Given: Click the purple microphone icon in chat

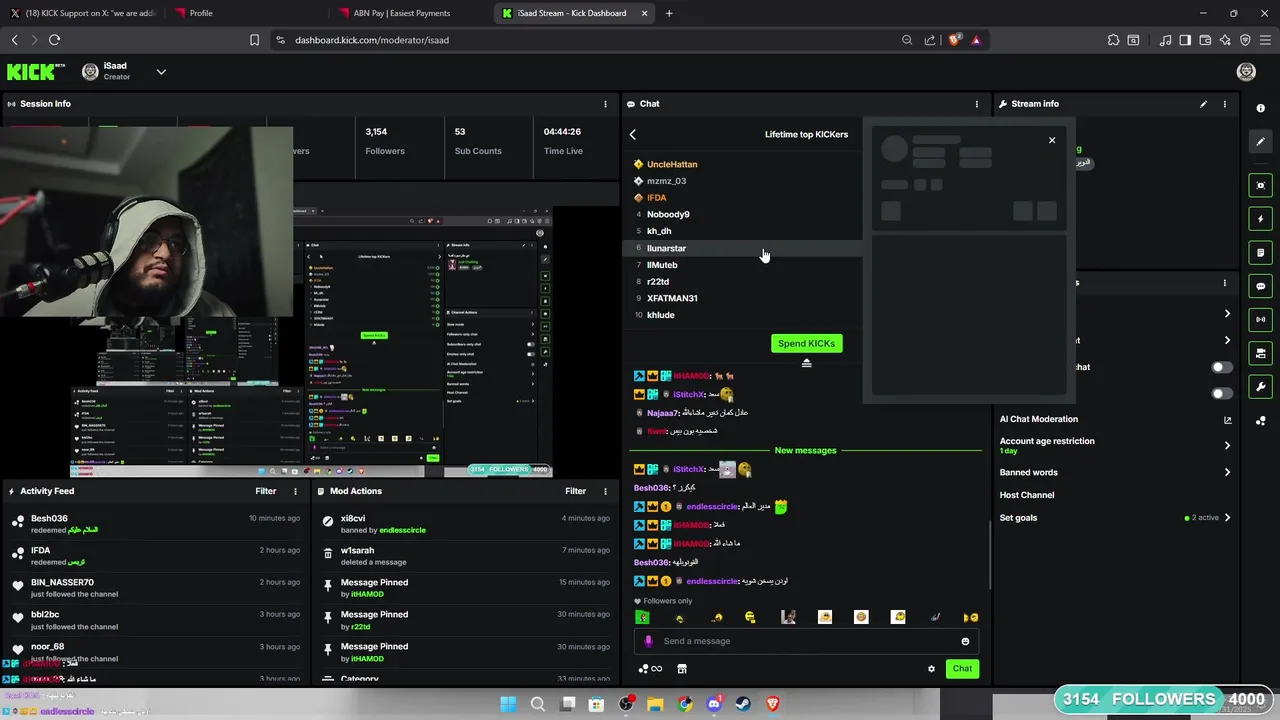Looking at the screenshot, I should pos(648,641).
